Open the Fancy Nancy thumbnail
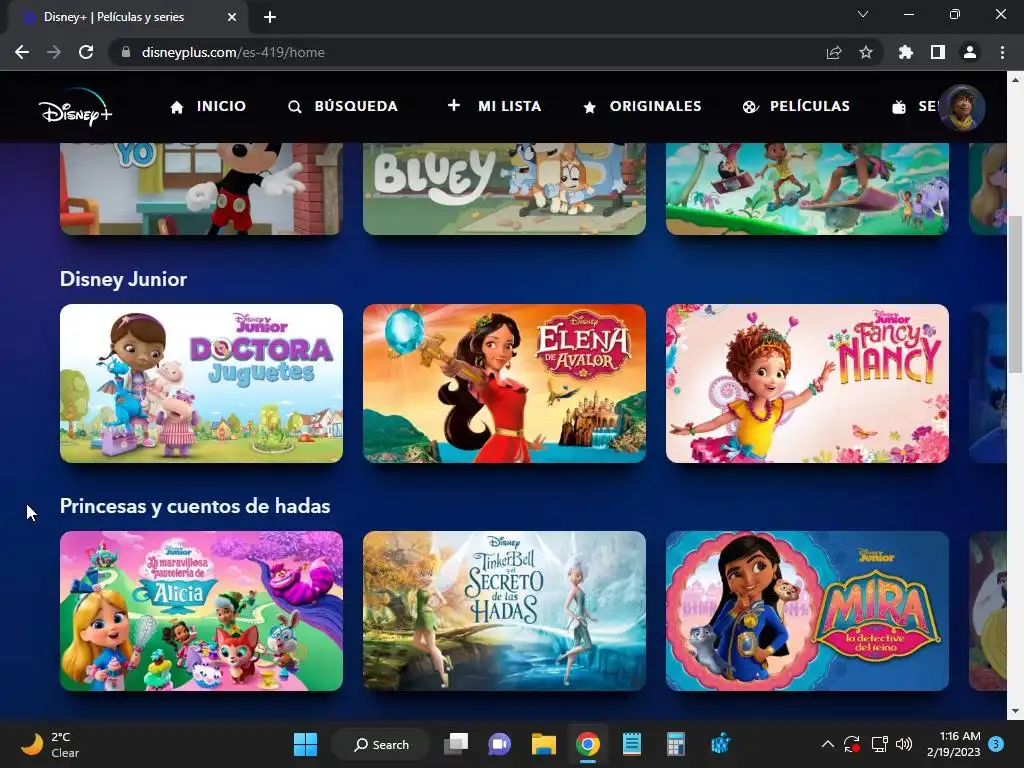Screen dimensions: 1024x768 tap(807, 383)
